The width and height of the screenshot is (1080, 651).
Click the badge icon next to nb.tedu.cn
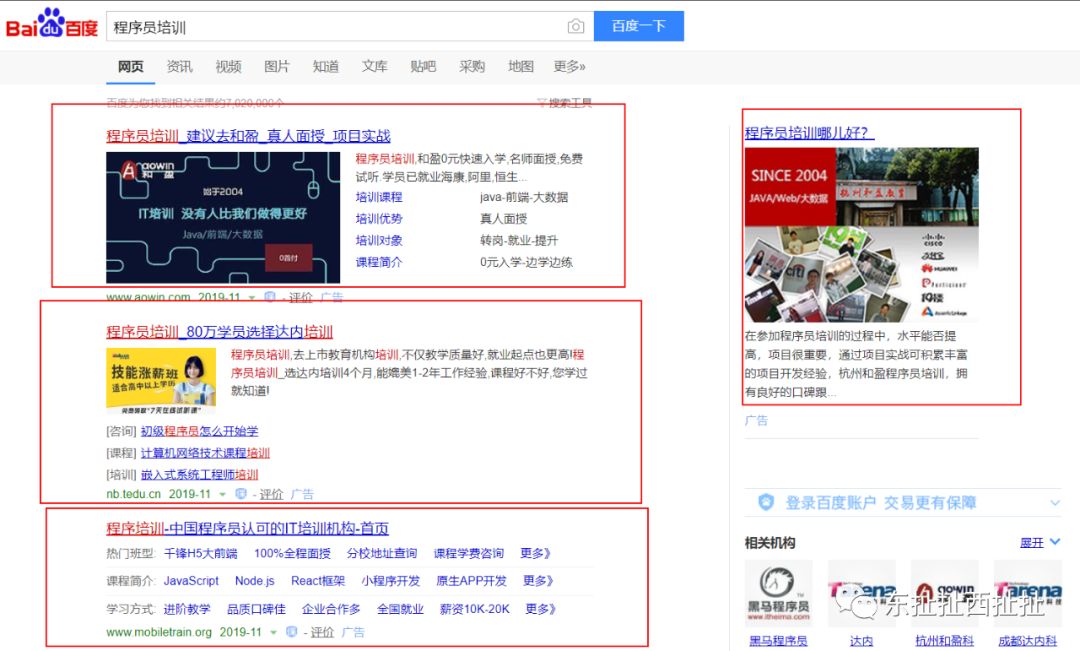pyautogui.click(x=240, y=494)
